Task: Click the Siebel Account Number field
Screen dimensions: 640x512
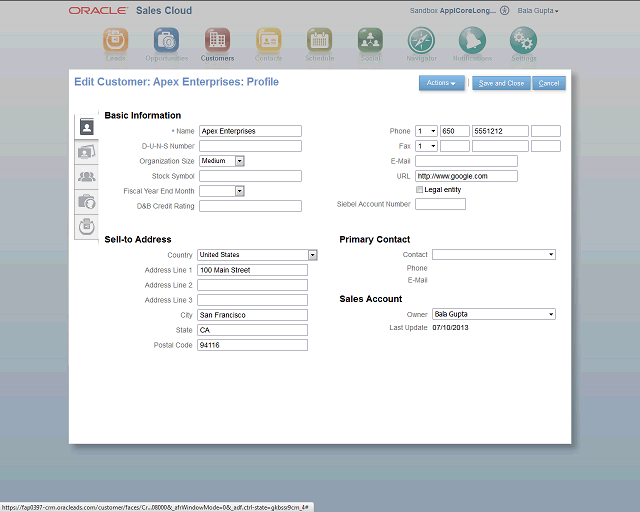Action: tap(440, 204)
